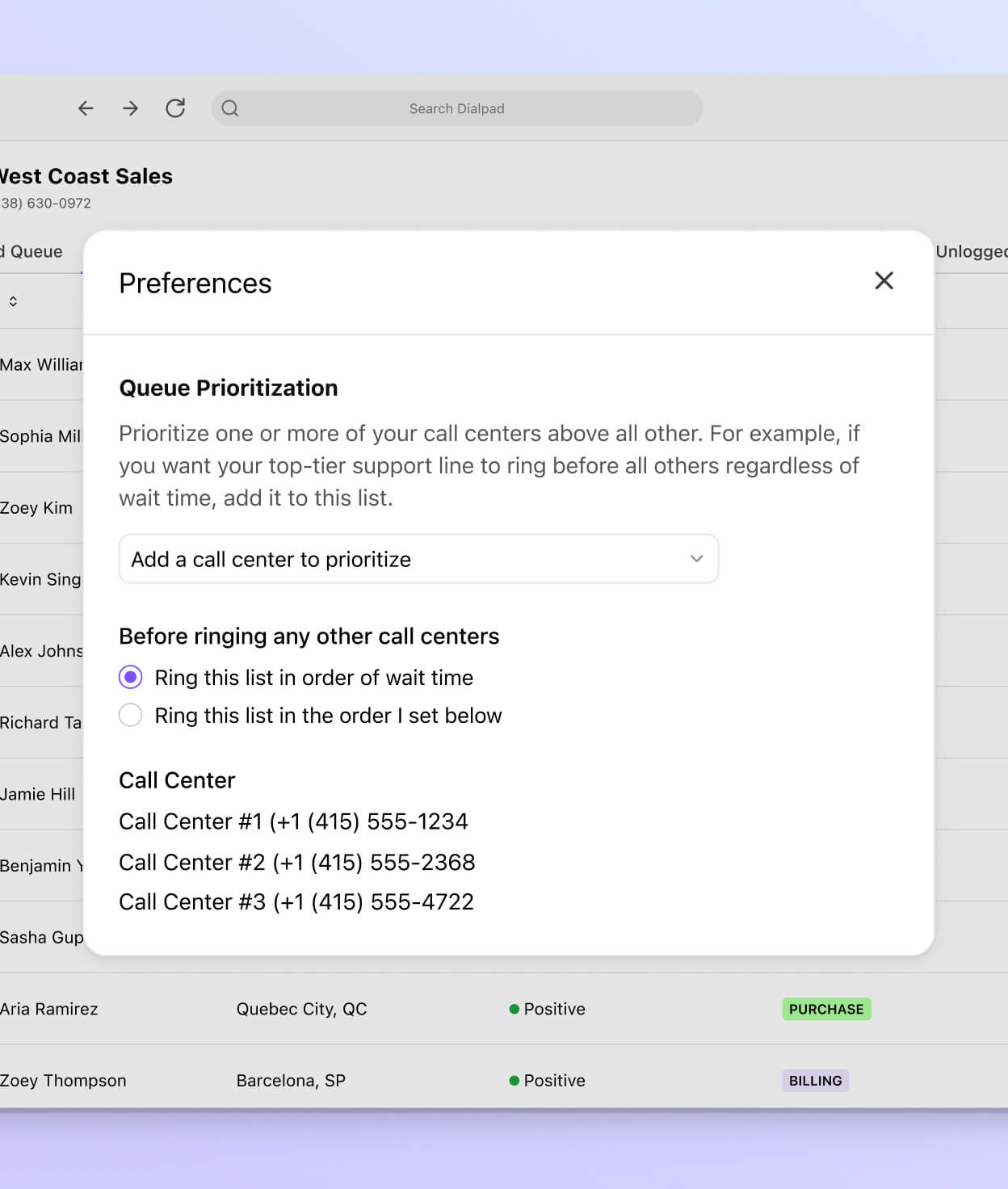Select 'Ring this list in order of wait time'
Viewport: 1008px width, 1189px height.
(x=130, y=677)
